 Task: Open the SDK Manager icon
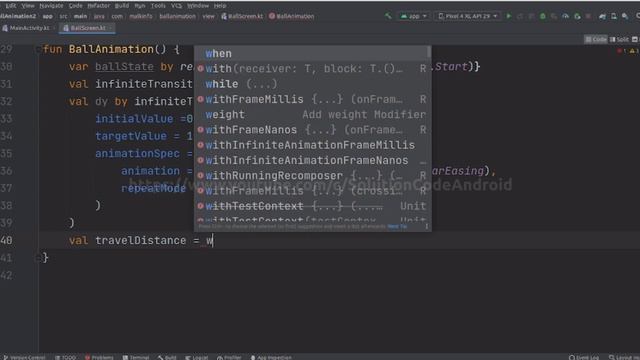[625, 16]
